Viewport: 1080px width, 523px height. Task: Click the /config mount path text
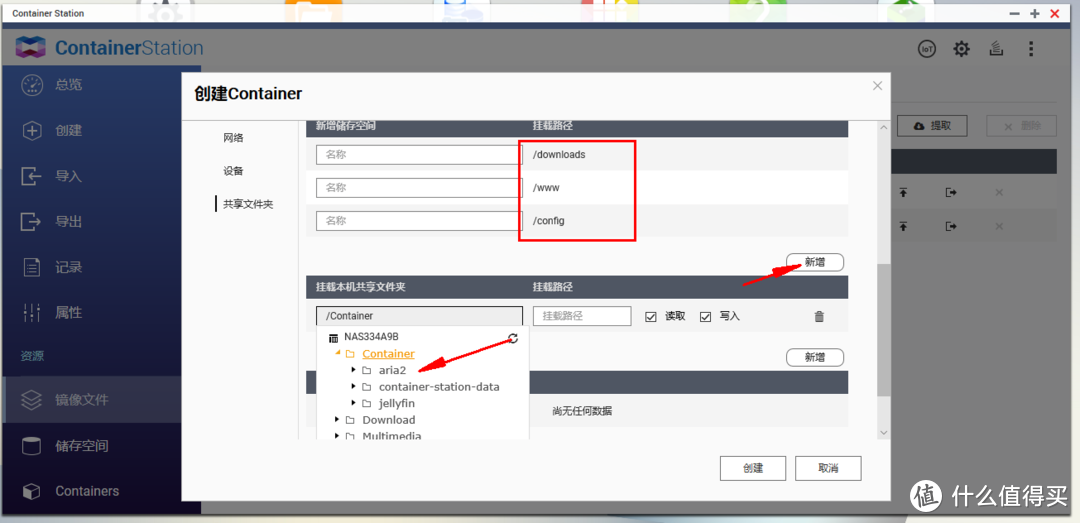pos(549,221)
